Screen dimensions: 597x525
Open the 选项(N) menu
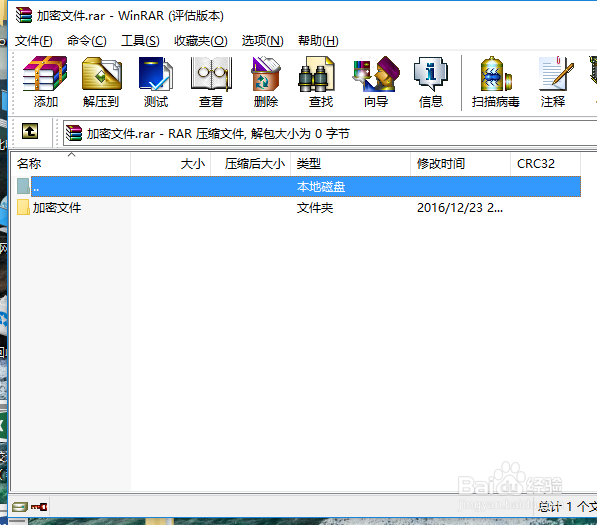click(x=262, y=41)
